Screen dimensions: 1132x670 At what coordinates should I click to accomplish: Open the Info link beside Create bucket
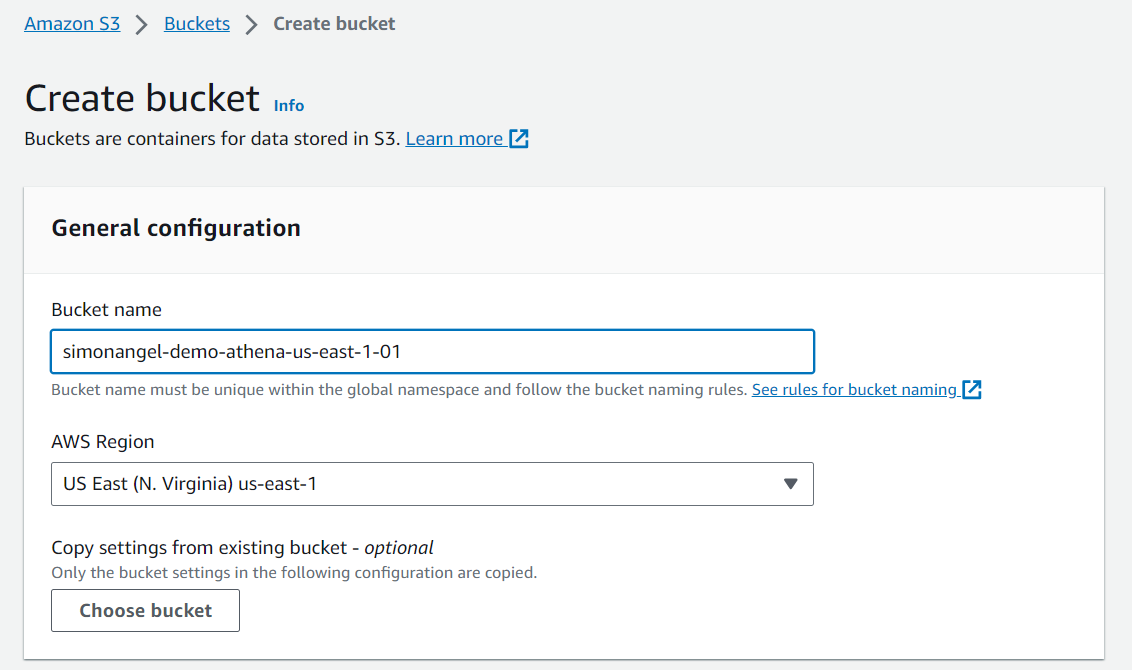[289, 105]
